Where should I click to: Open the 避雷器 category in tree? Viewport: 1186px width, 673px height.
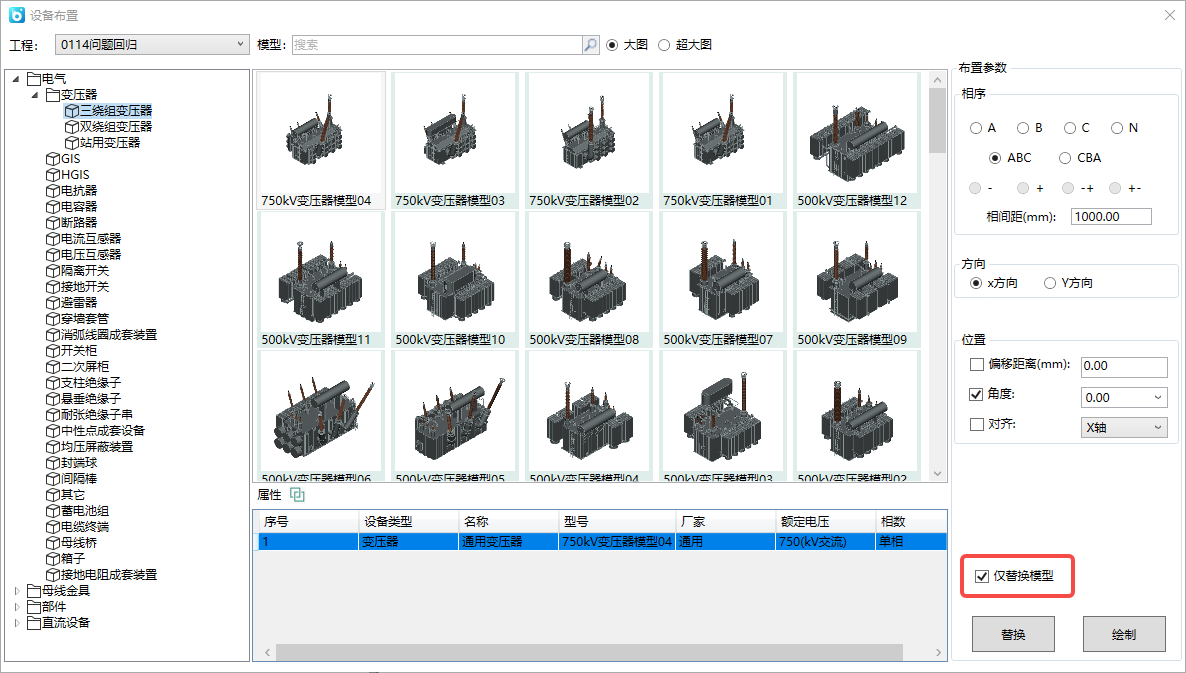(x=78, y=303)
